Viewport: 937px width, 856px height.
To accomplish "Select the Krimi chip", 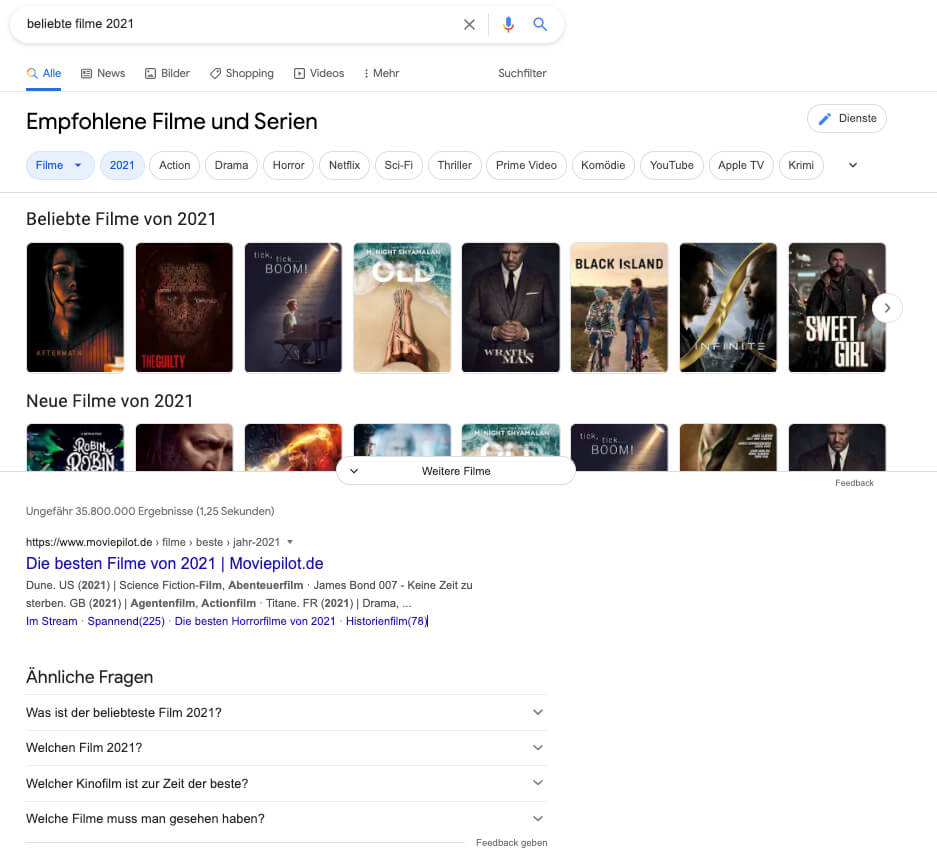I will [x=801, y=166].
